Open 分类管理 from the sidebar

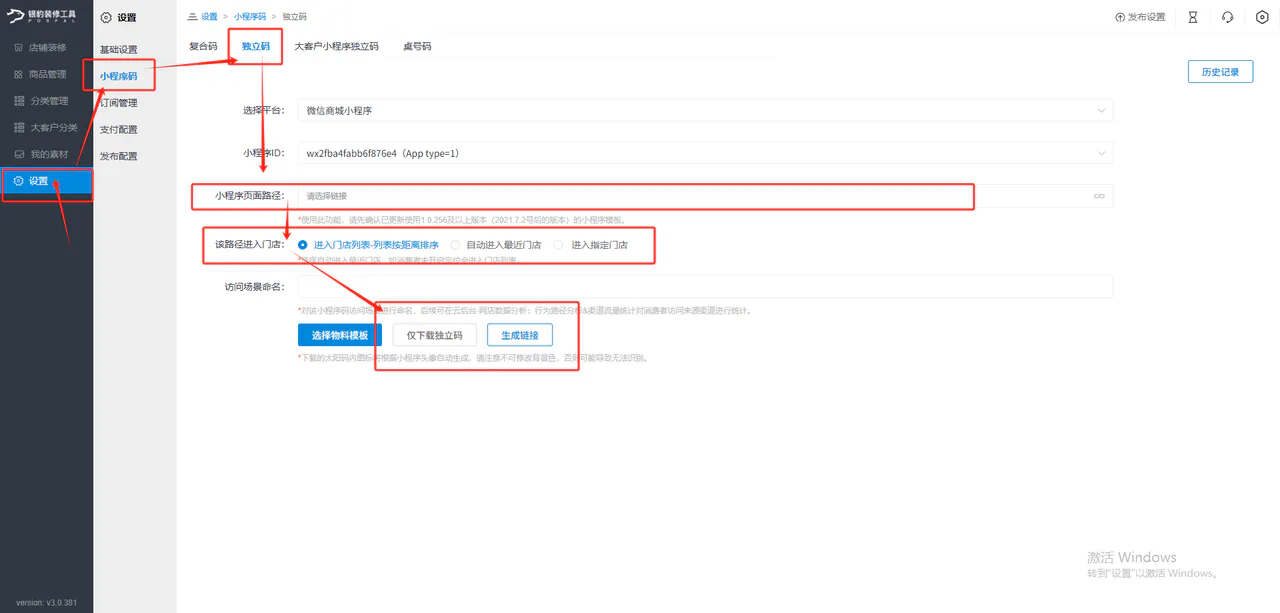point(47,101)
